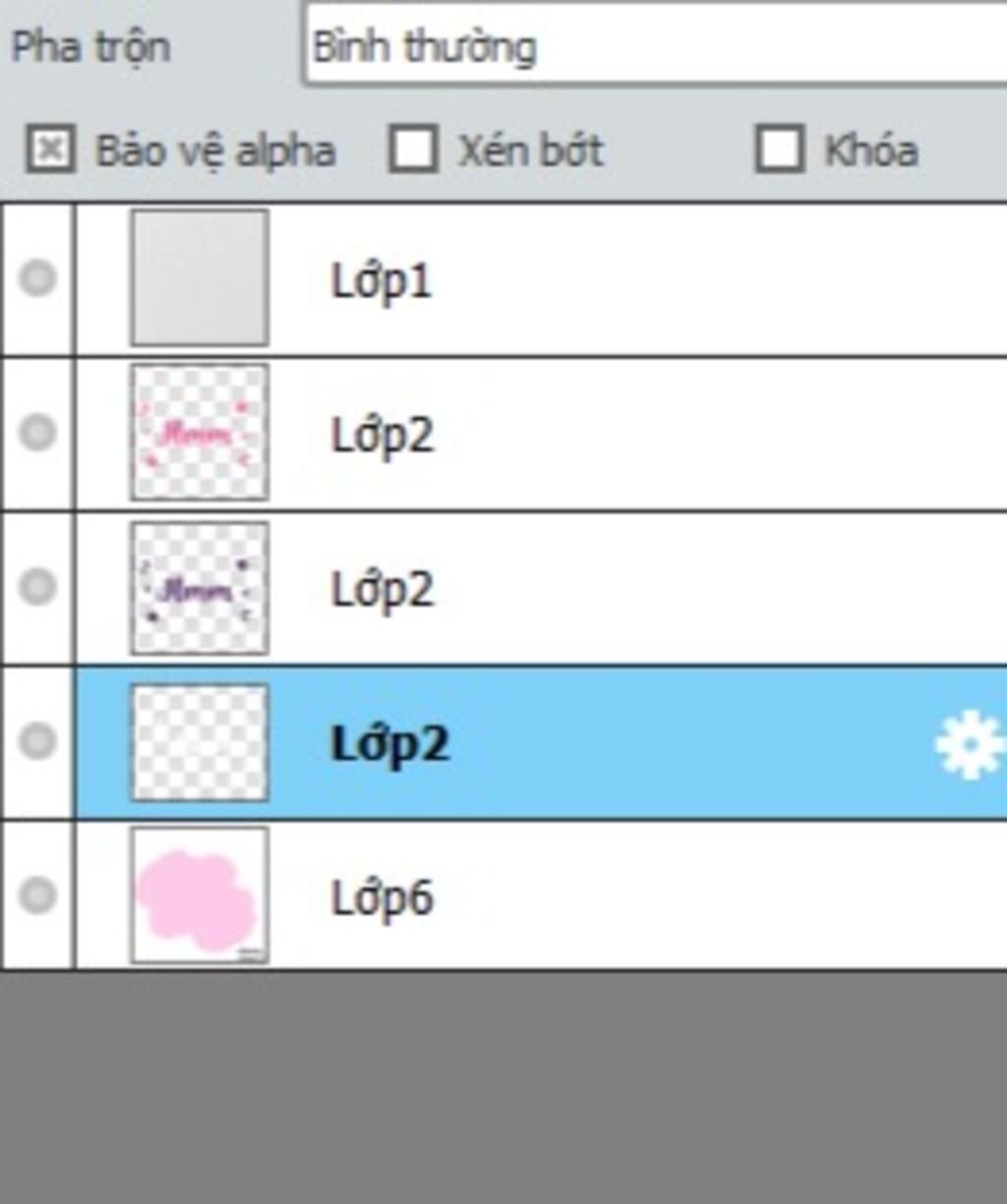Disable the Bảo vệ alpha checkbox

coord(50,150)
